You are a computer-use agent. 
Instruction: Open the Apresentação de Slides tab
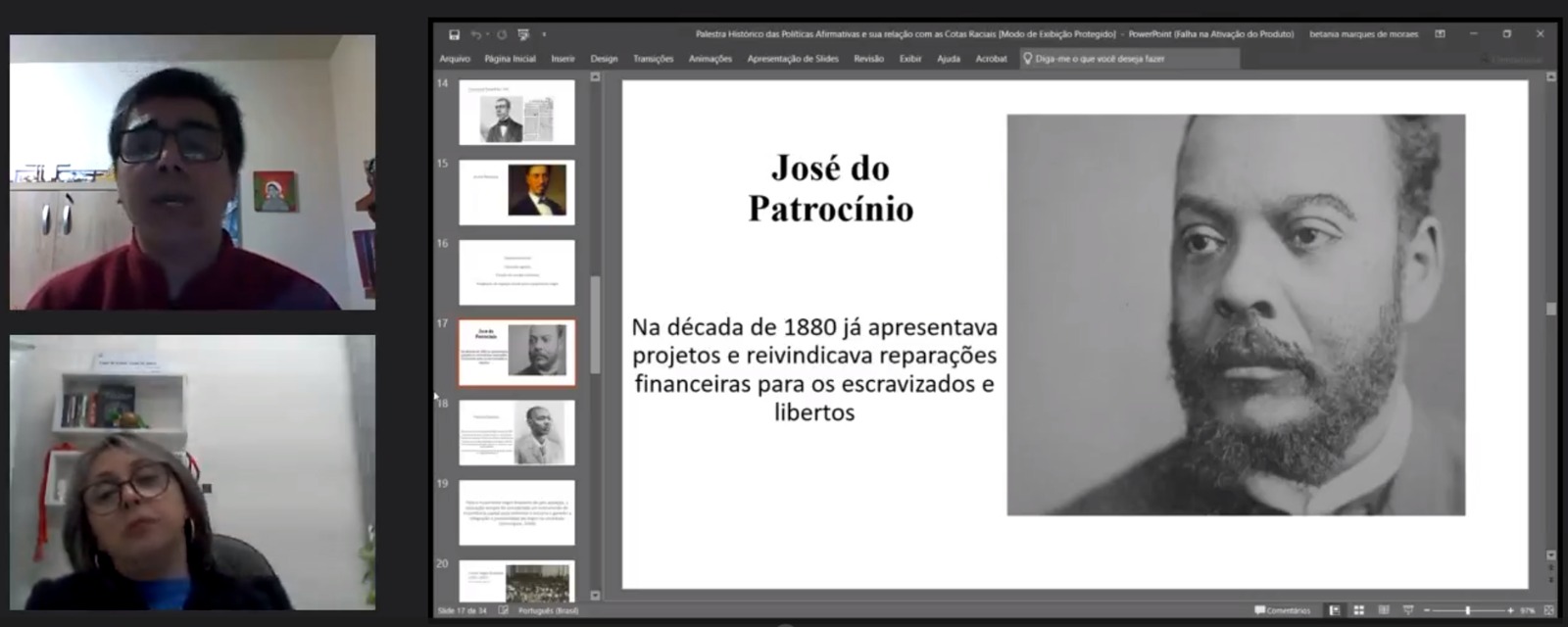pos(792,59)
